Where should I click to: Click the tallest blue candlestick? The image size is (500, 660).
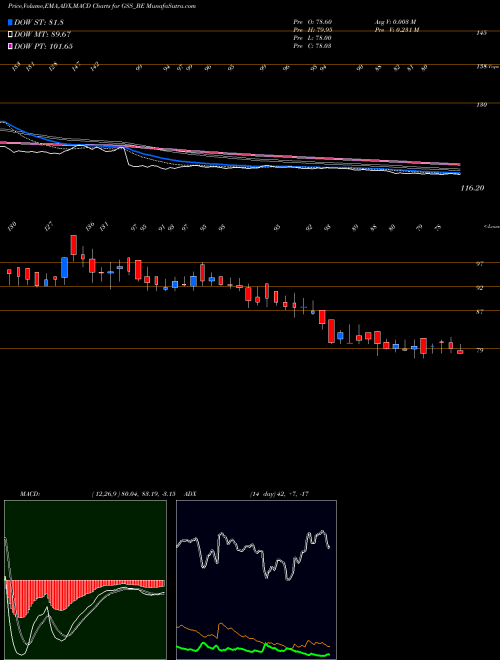tap(64, 267)
